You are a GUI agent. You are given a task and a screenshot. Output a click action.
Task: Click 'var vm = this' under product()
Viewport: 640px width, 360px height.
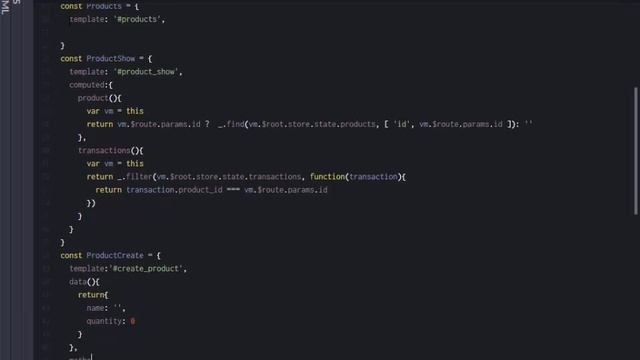[x=115, y=111]
